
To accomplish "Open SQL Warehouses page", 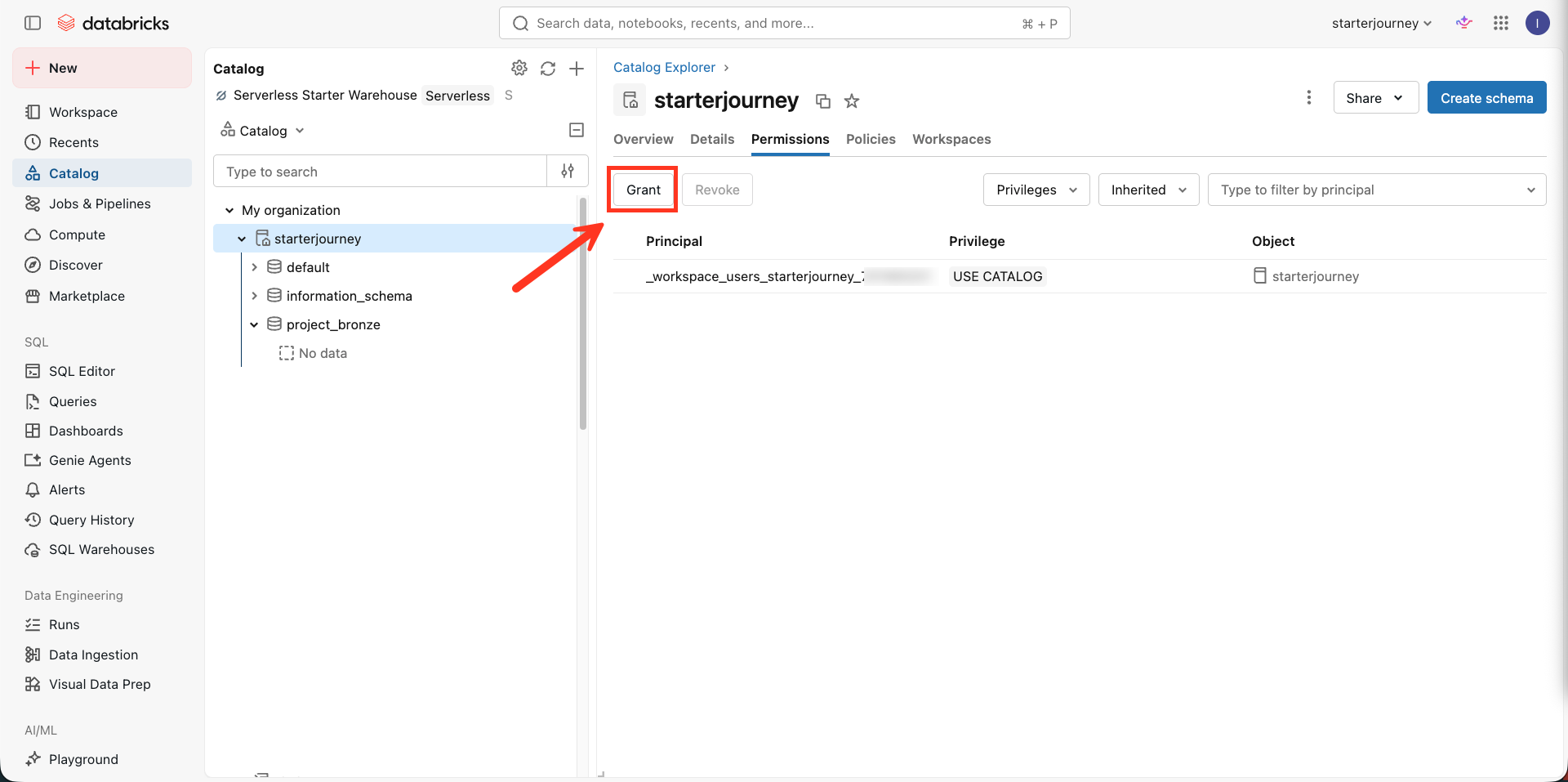I will 102,549.
